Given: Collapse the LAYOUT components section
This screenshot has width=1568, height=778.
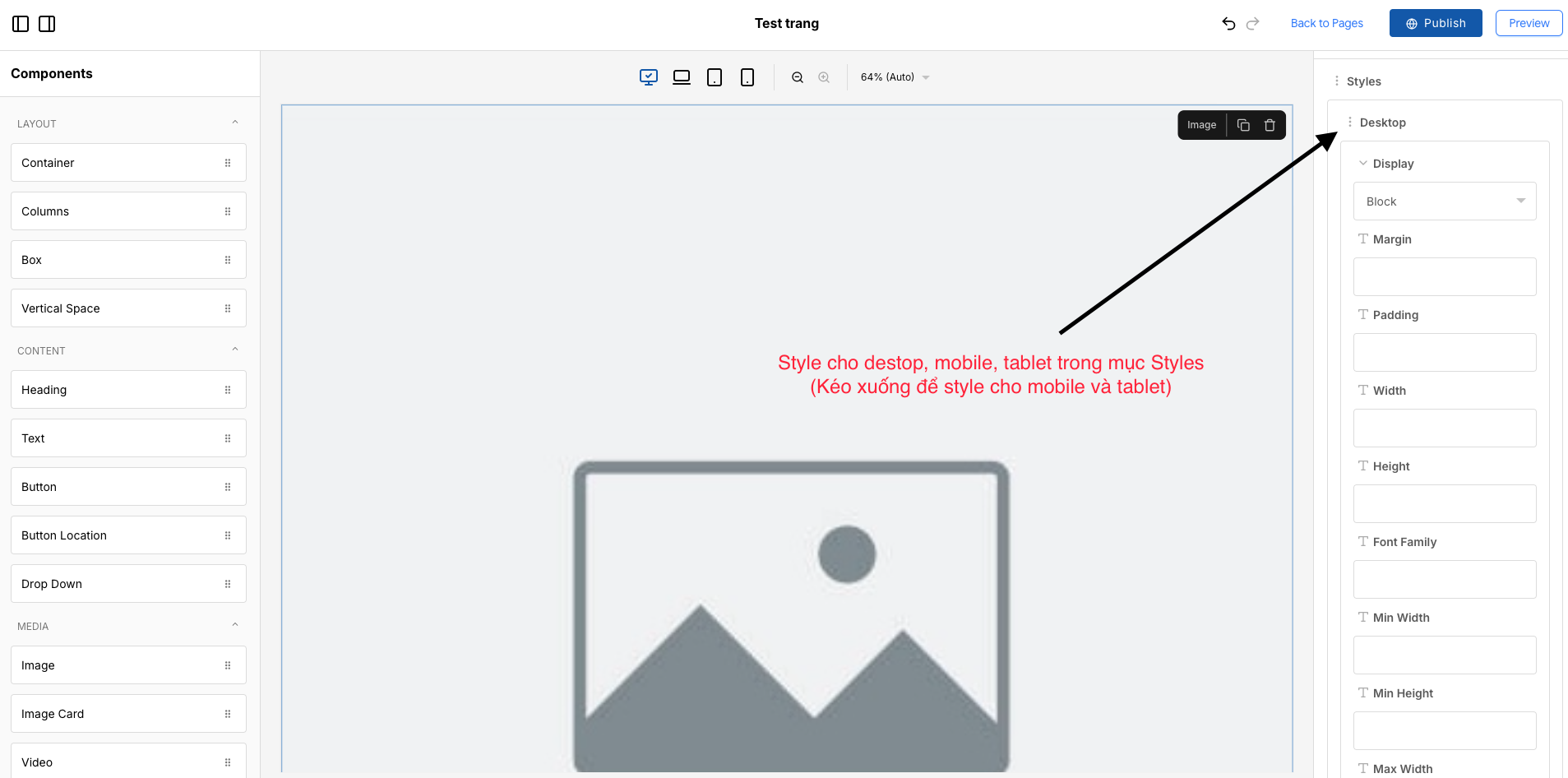Looking at the screenshot, I should coord(235,123).
